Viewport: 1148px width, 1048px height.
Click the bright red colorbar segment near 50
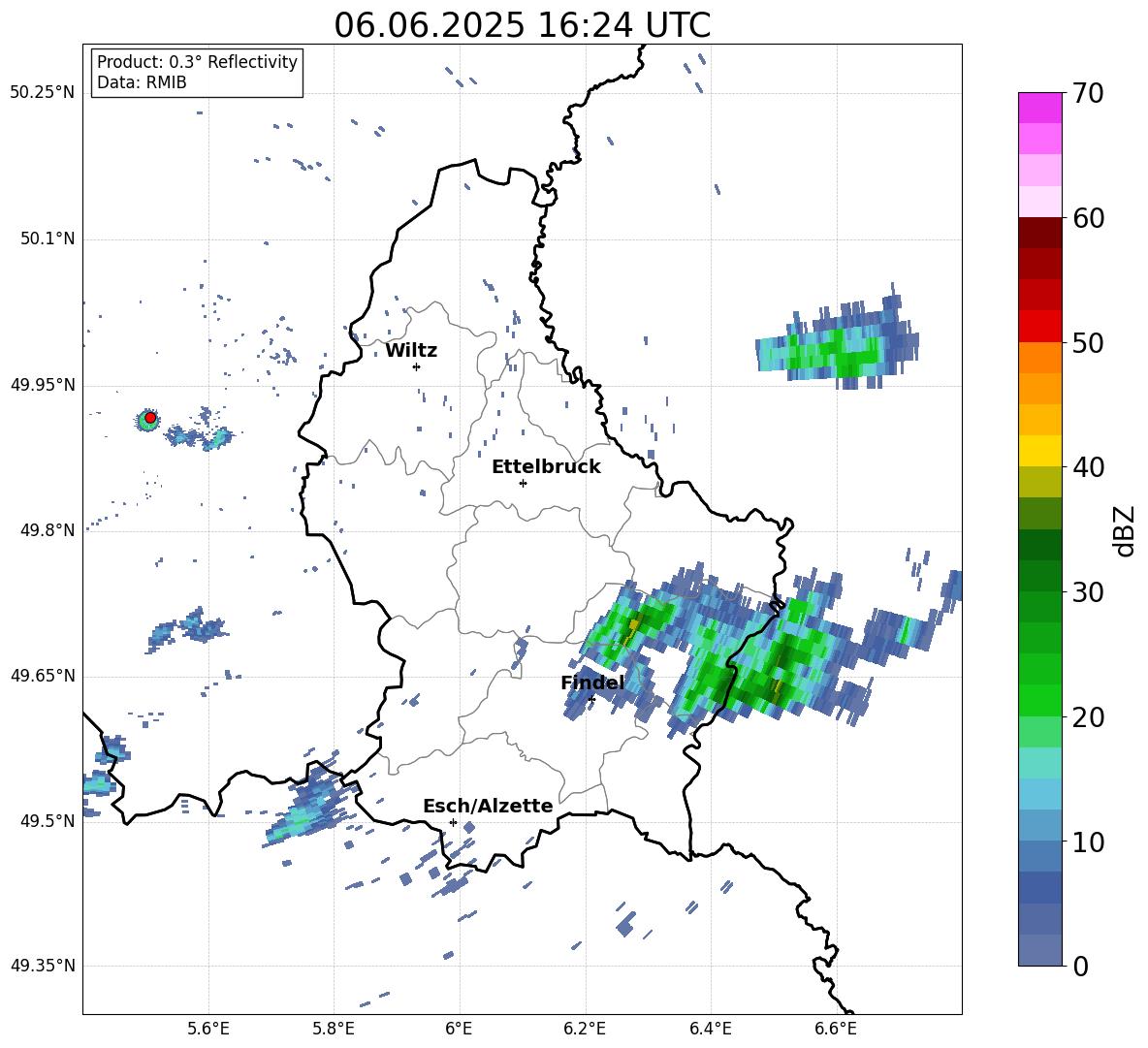pos(1039,327)
